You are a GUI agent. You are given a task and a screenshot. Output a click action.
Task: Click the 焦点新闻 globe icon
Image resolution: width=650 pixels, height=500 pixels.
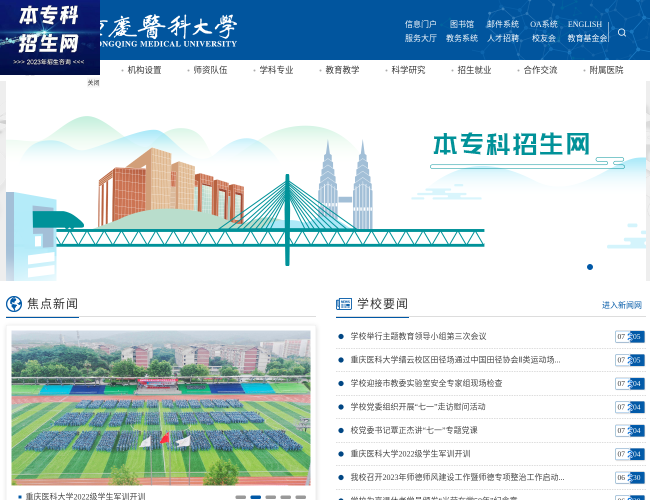tap(14, 304)
